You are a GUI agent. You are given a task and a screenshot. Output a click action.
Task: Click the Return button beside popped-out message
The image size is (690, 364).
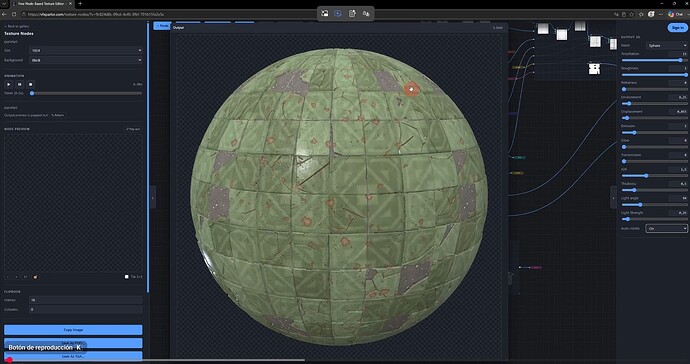(x=58, y=115)
